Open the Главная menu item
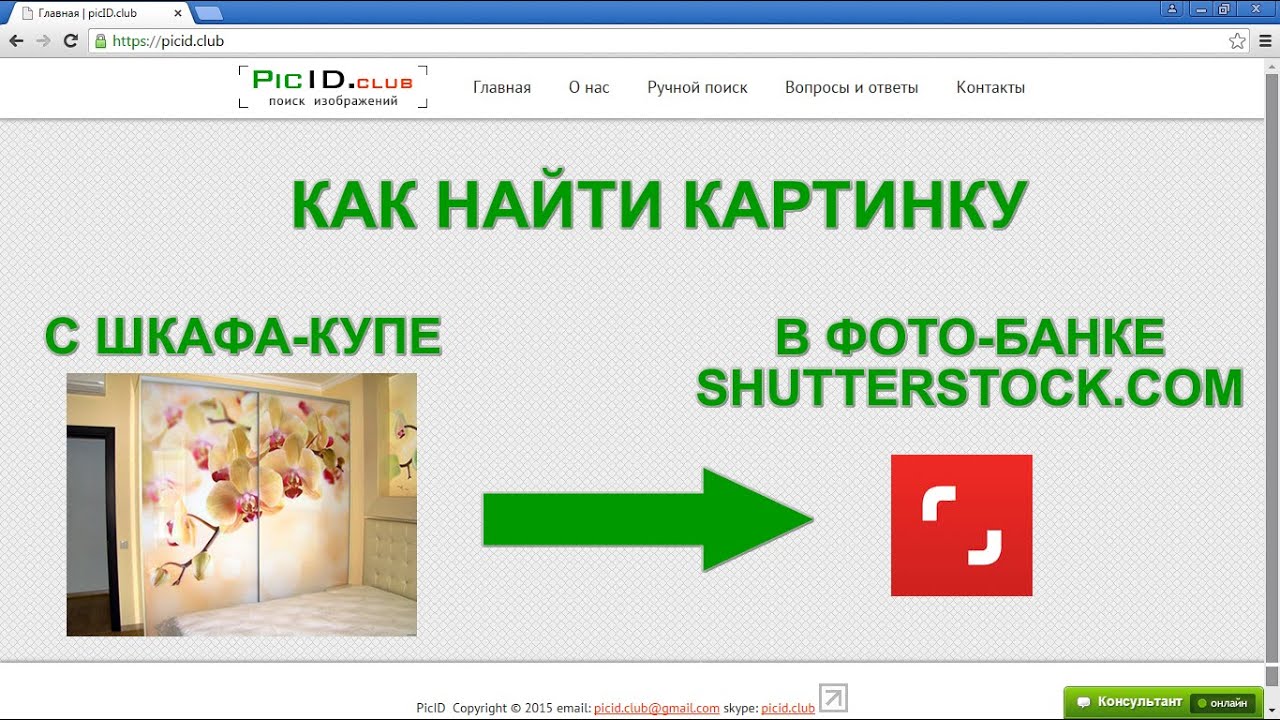This screenshot has height=720, width=1280. (x=502, y=87)
